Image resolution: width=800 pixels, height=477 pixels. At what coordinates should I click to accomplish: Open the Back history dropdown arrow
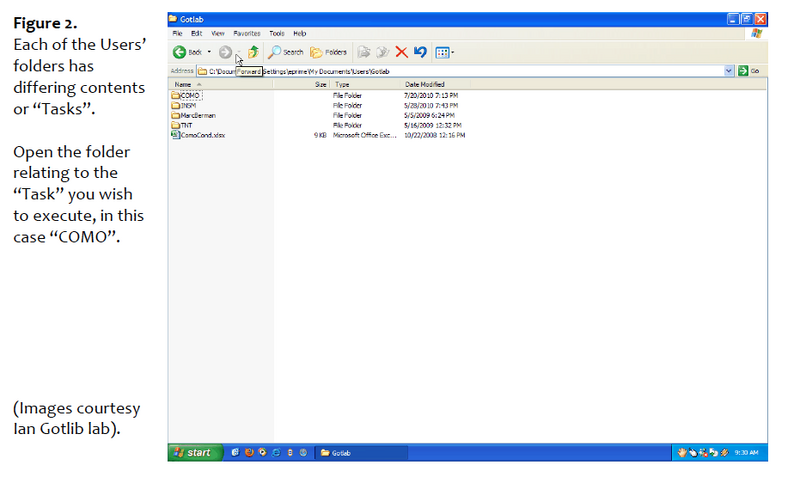click(209, 52)
